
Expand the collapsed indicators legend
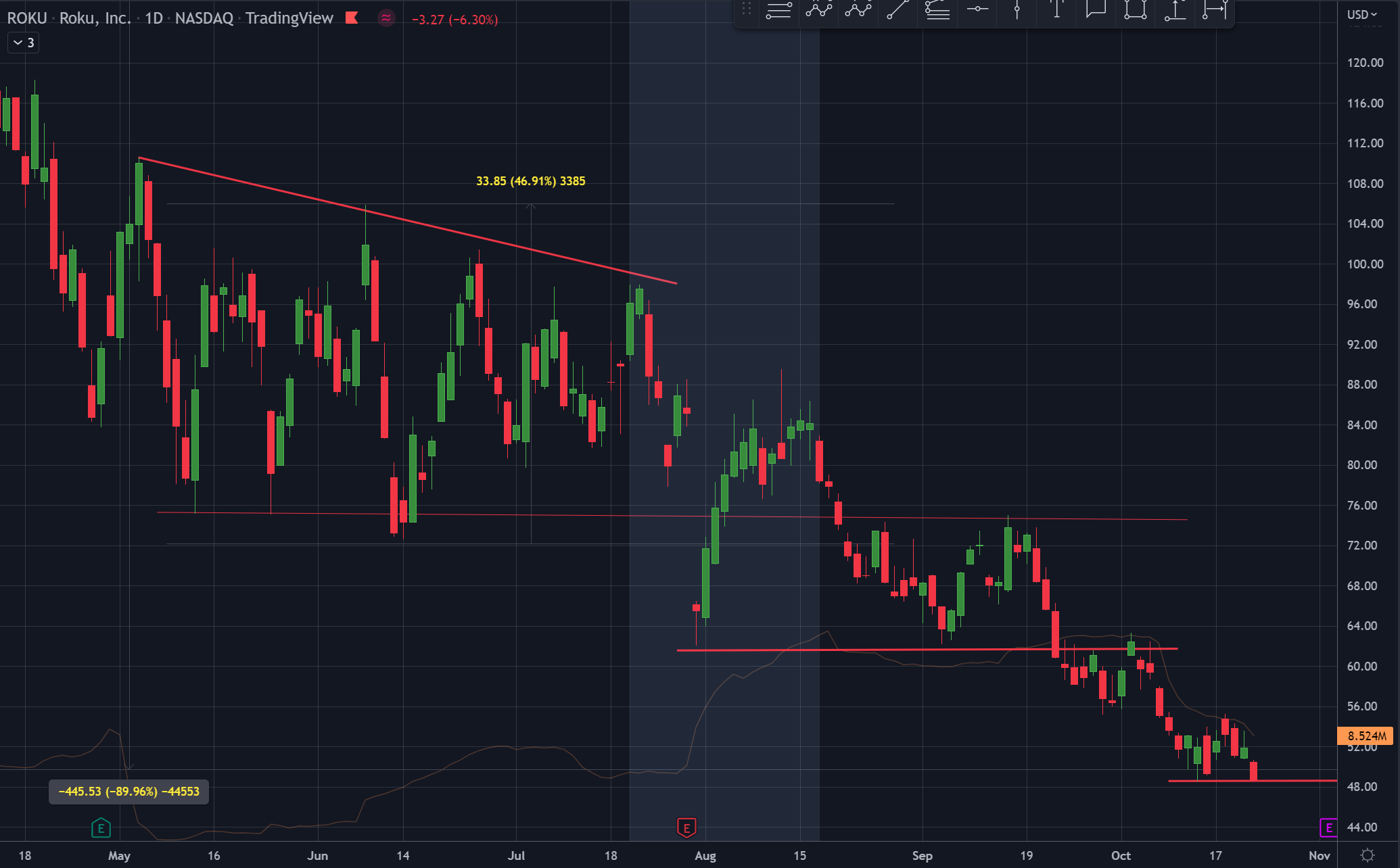pyautogui.click(x=24, y=43)
